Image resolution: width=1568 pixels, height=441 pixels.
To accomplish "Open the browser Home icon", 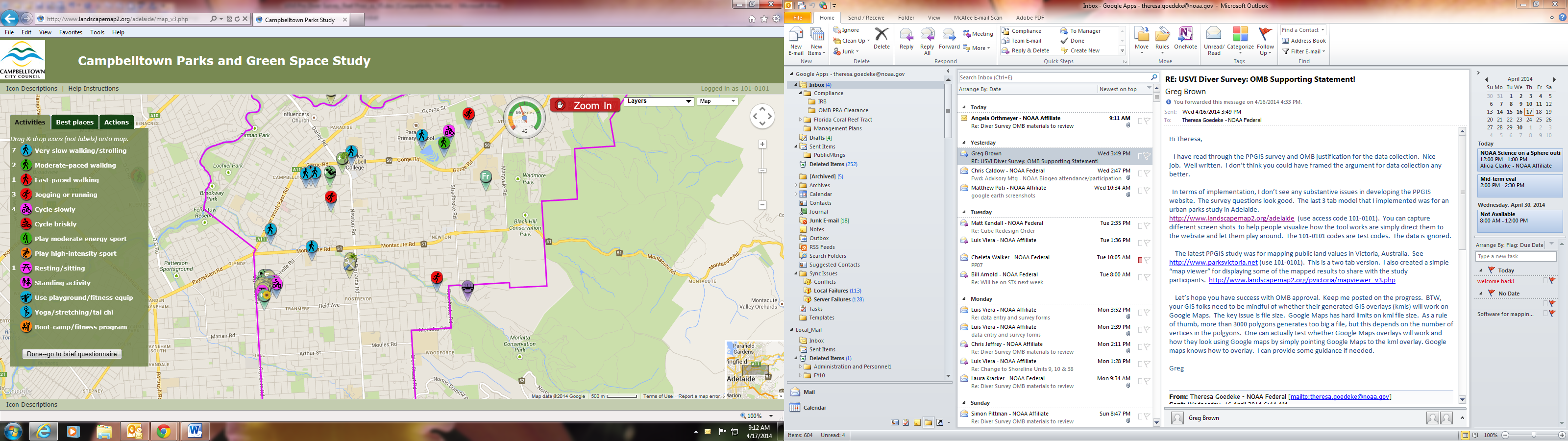I will (x=752, y=19).
